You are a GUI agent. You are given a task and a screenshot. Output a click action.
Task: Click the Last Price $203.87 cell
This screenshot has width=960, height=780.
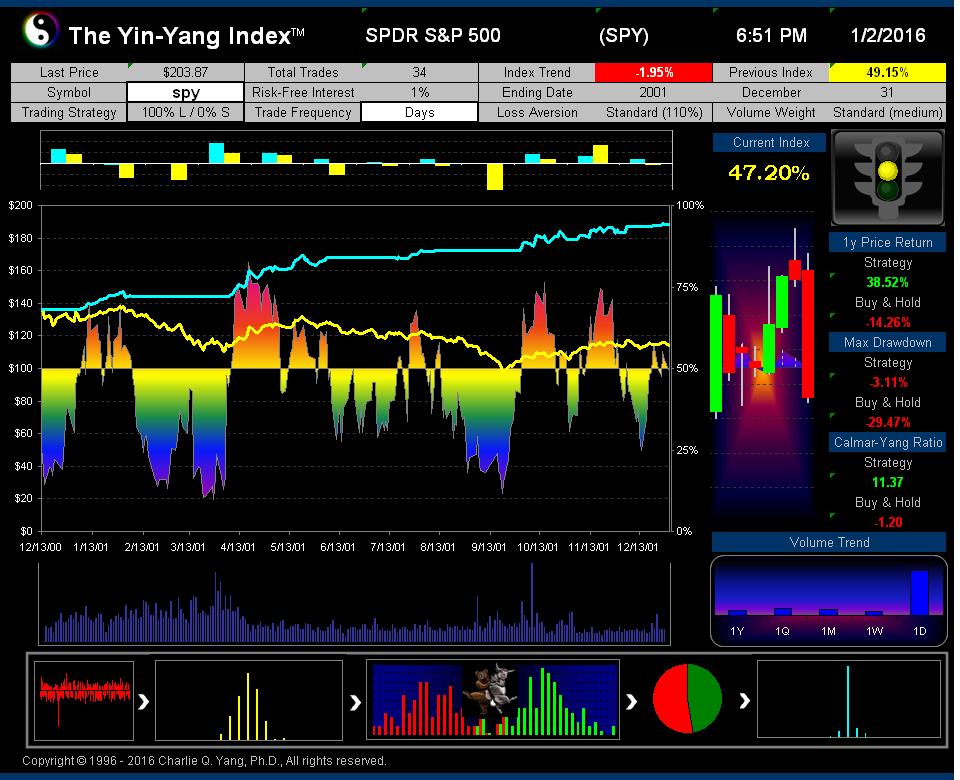click(x=186, y=72)
